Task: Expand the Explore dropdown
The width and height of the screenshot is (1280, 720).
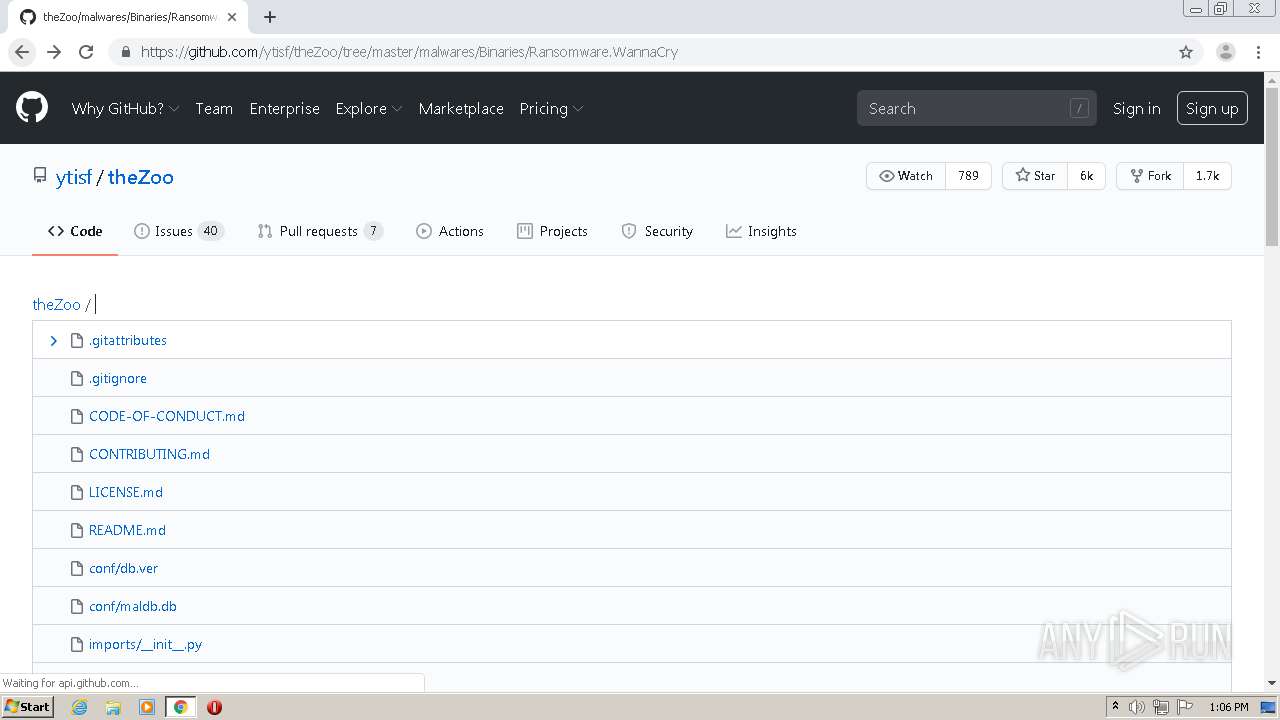Action: (x=368, y=108)
